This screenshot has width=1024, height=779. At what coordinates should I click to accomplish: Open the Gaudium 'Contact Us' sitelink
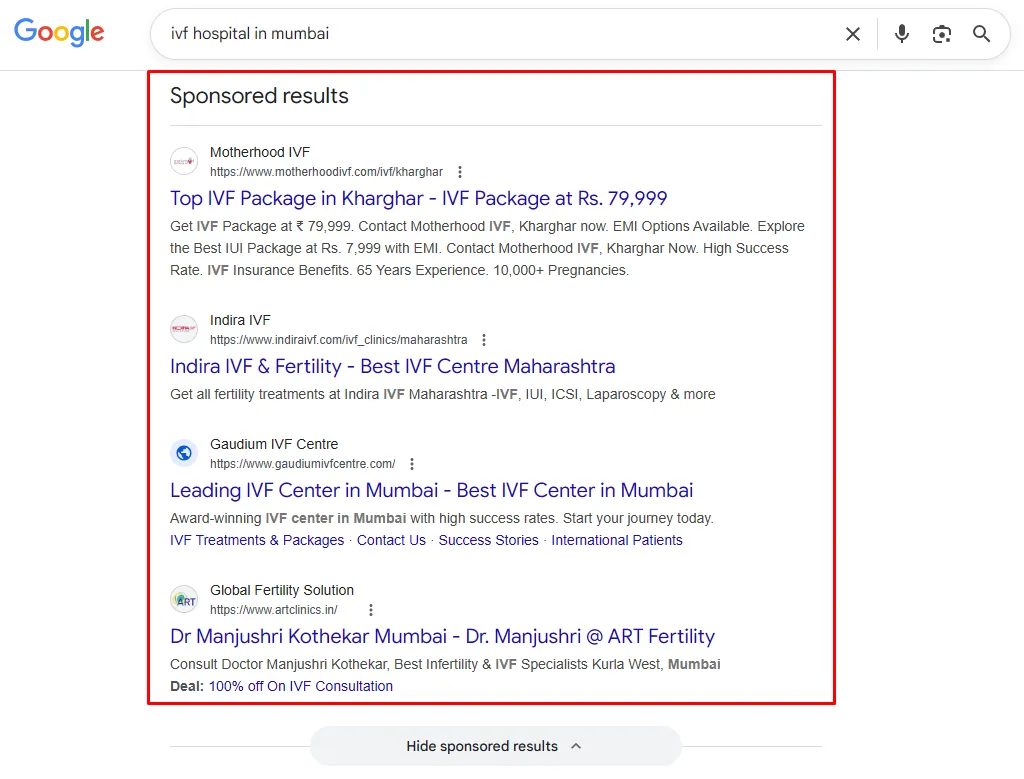391,540
